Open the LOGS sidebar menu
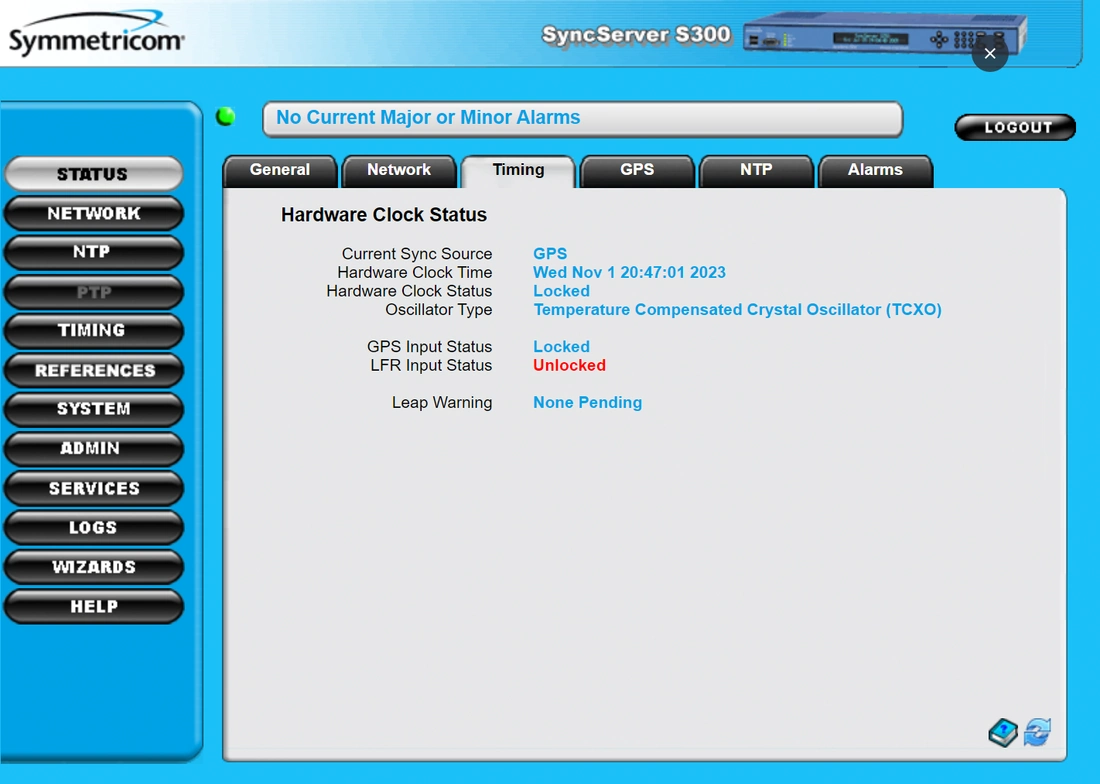Viewport: 1100px width, 784px height. tap(93, 527)
